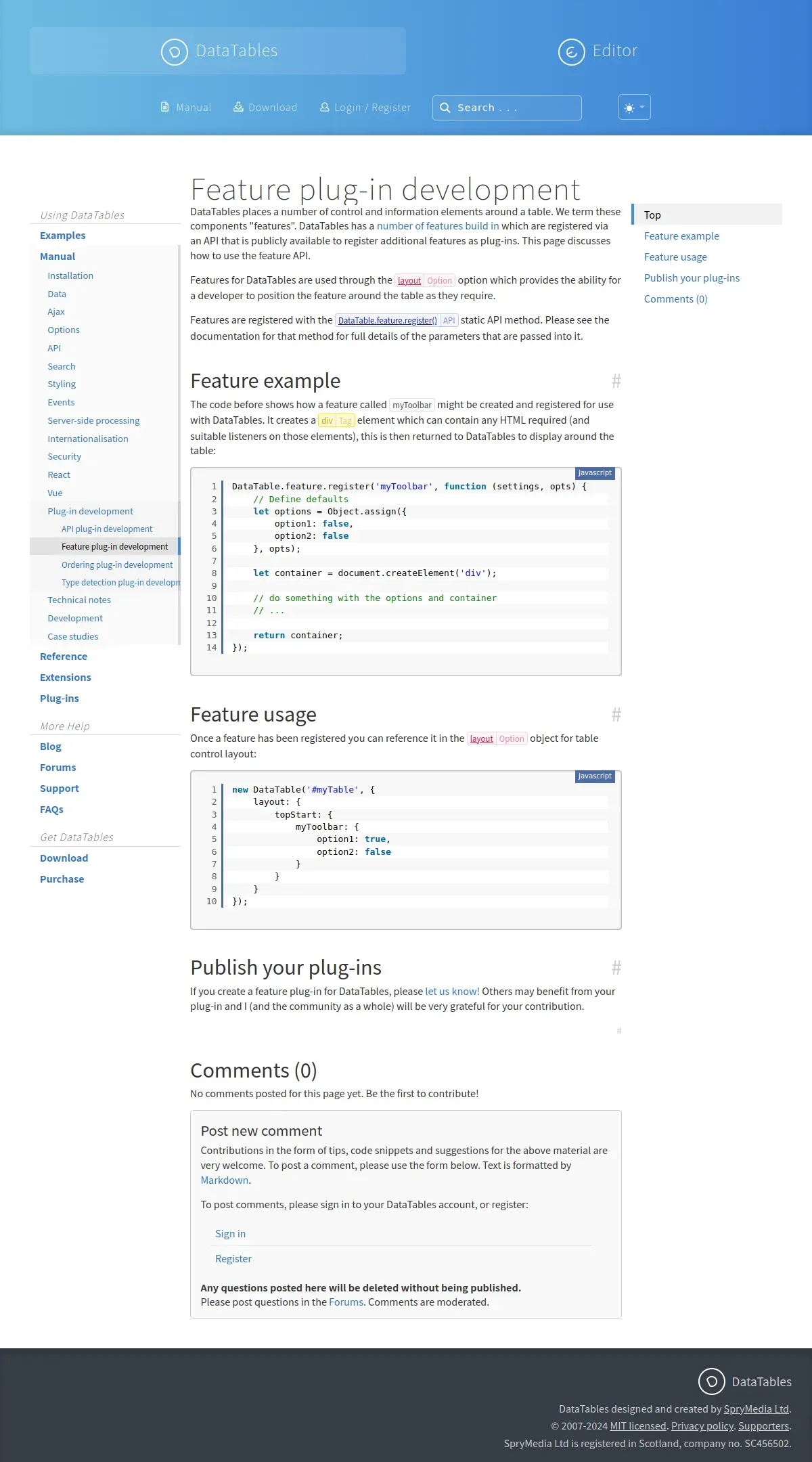
Task: Open the API sidebar page
Action: pos(54,348)
